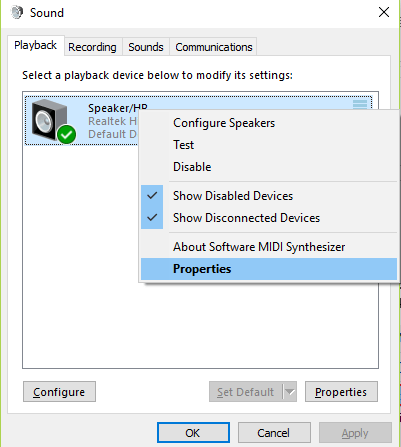Click the Cancel button

274,433
